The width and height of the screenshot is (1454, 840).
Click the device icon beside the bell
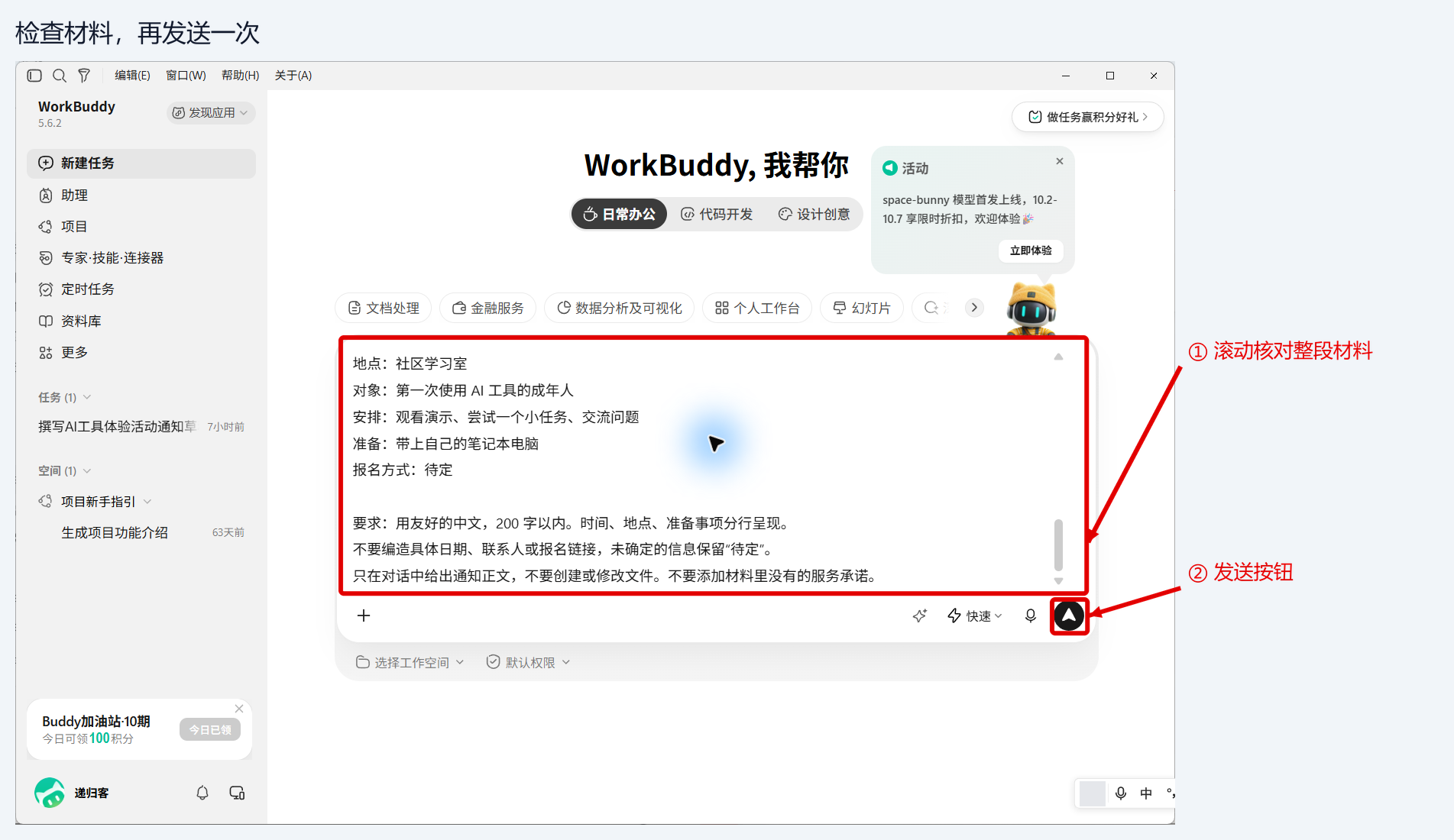point(237,793)
